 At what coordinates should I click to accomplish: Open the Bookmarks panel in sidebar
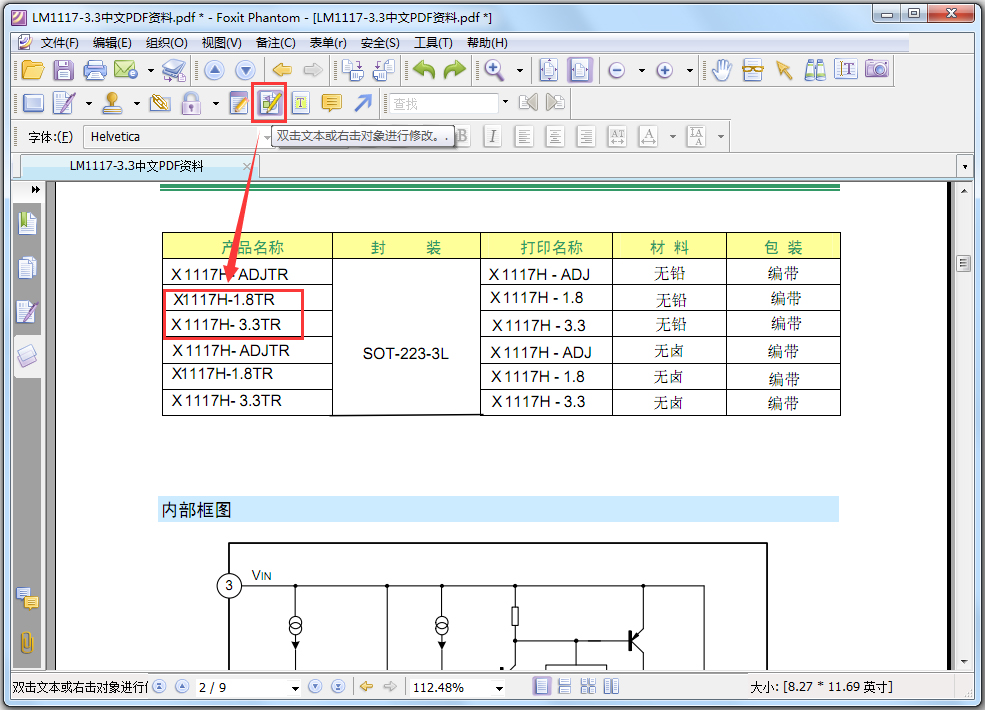27,223
